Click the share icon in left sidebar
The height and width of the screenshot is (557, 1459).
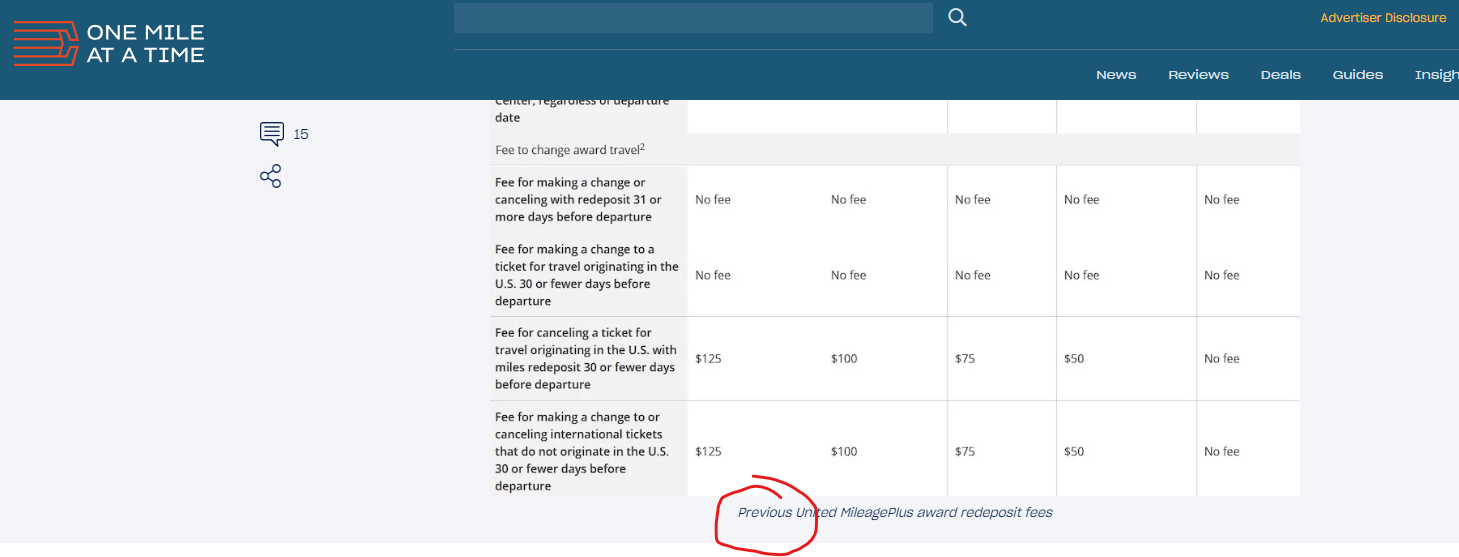click(x=270, y=176)
